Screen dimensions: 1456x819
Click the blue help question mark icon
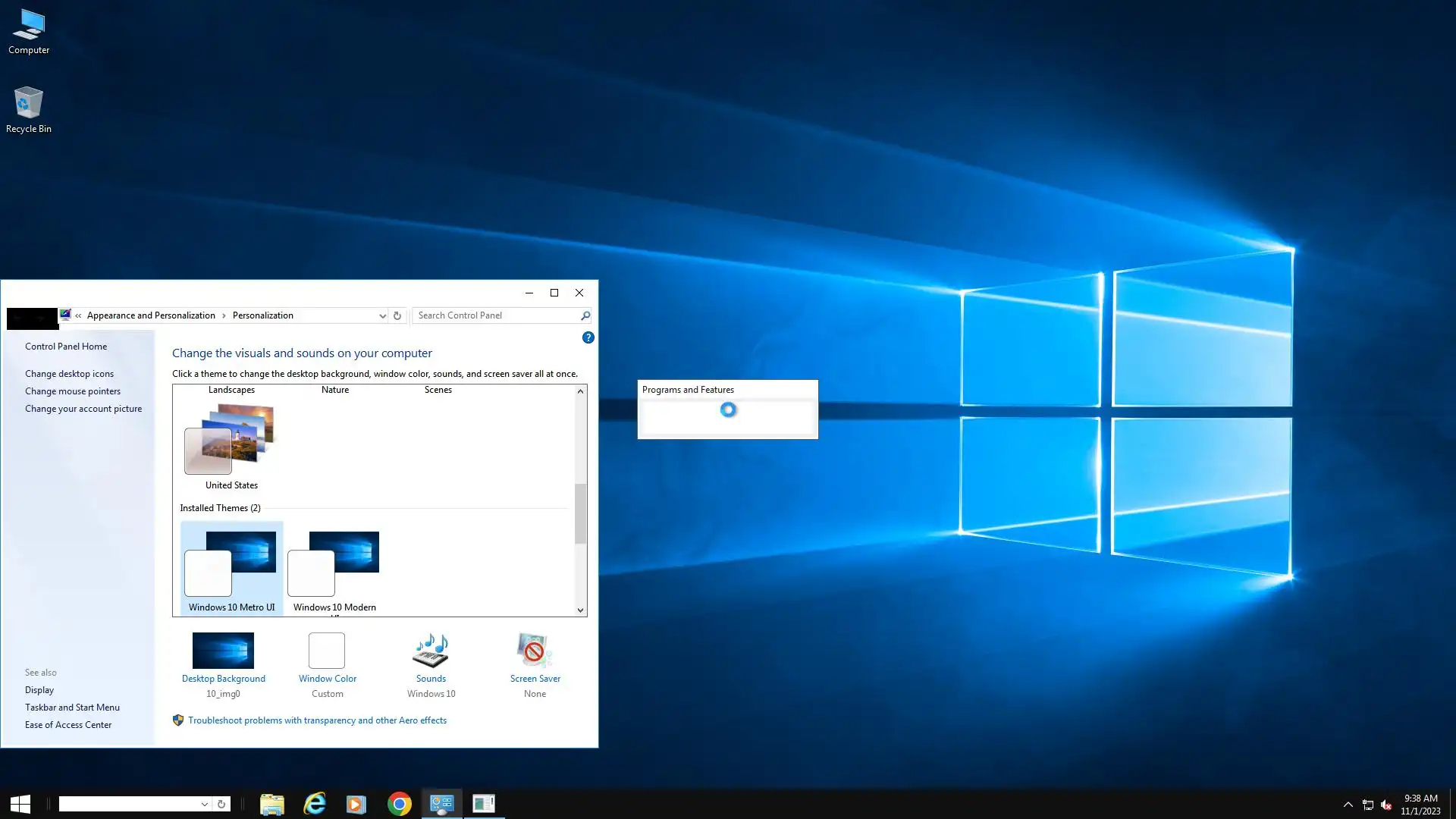point(588,337)
